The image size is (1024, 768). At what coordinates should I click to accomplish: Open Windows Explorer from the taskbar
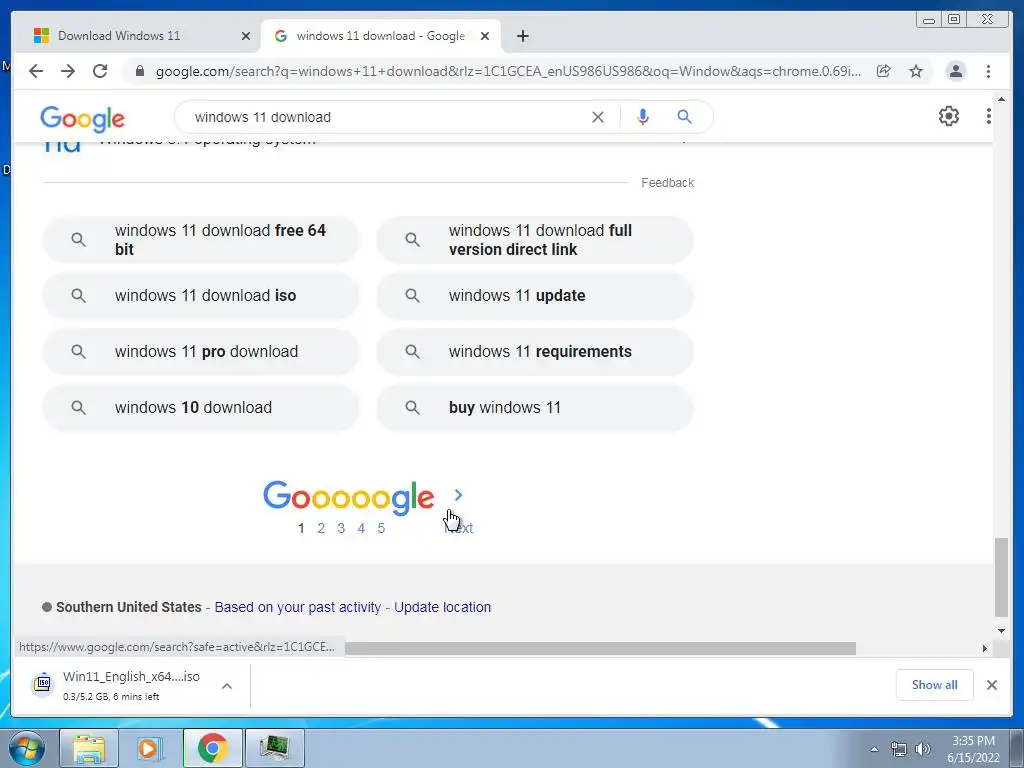coord(89,748)
